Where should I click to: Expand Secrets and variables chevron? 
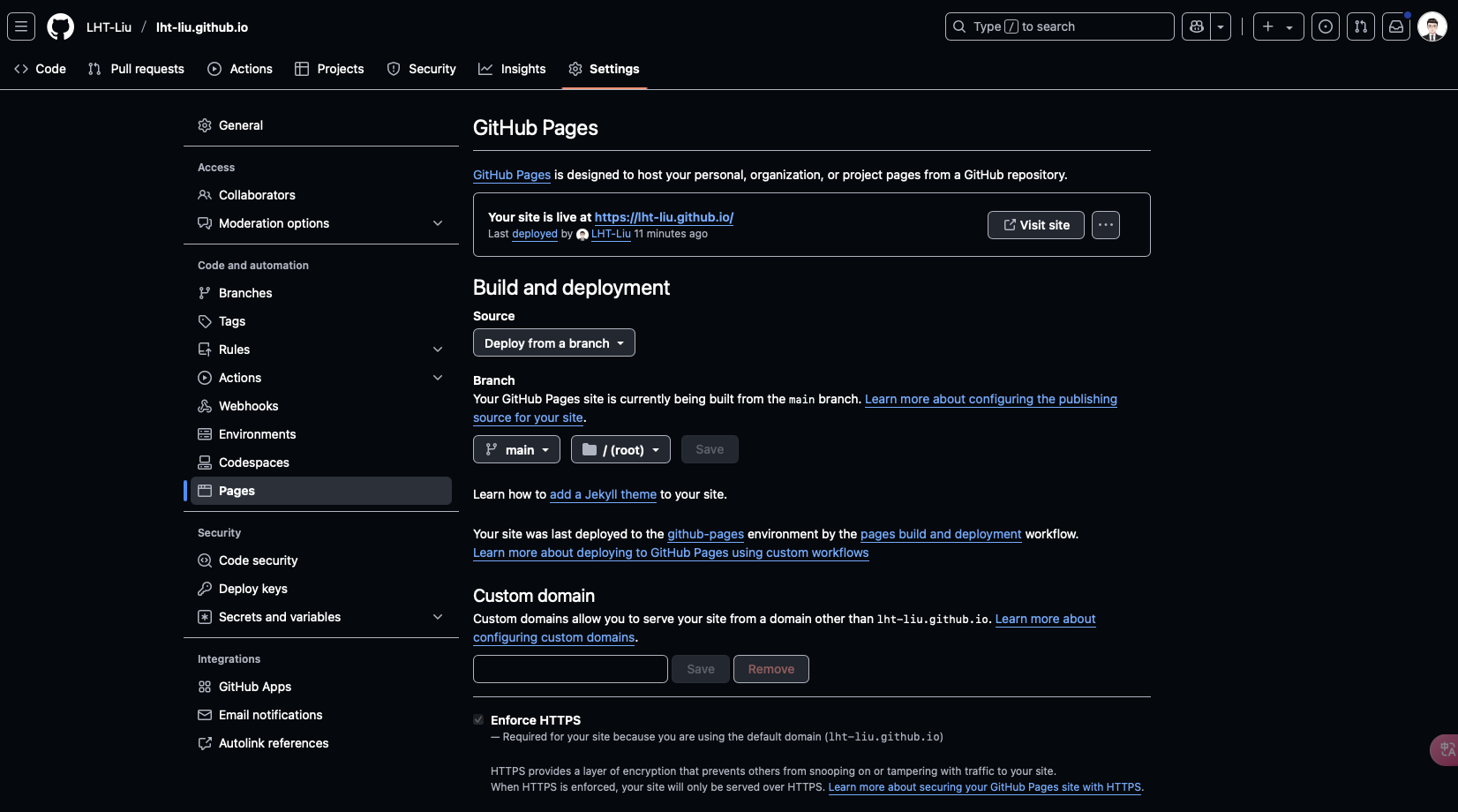(438, 617)
